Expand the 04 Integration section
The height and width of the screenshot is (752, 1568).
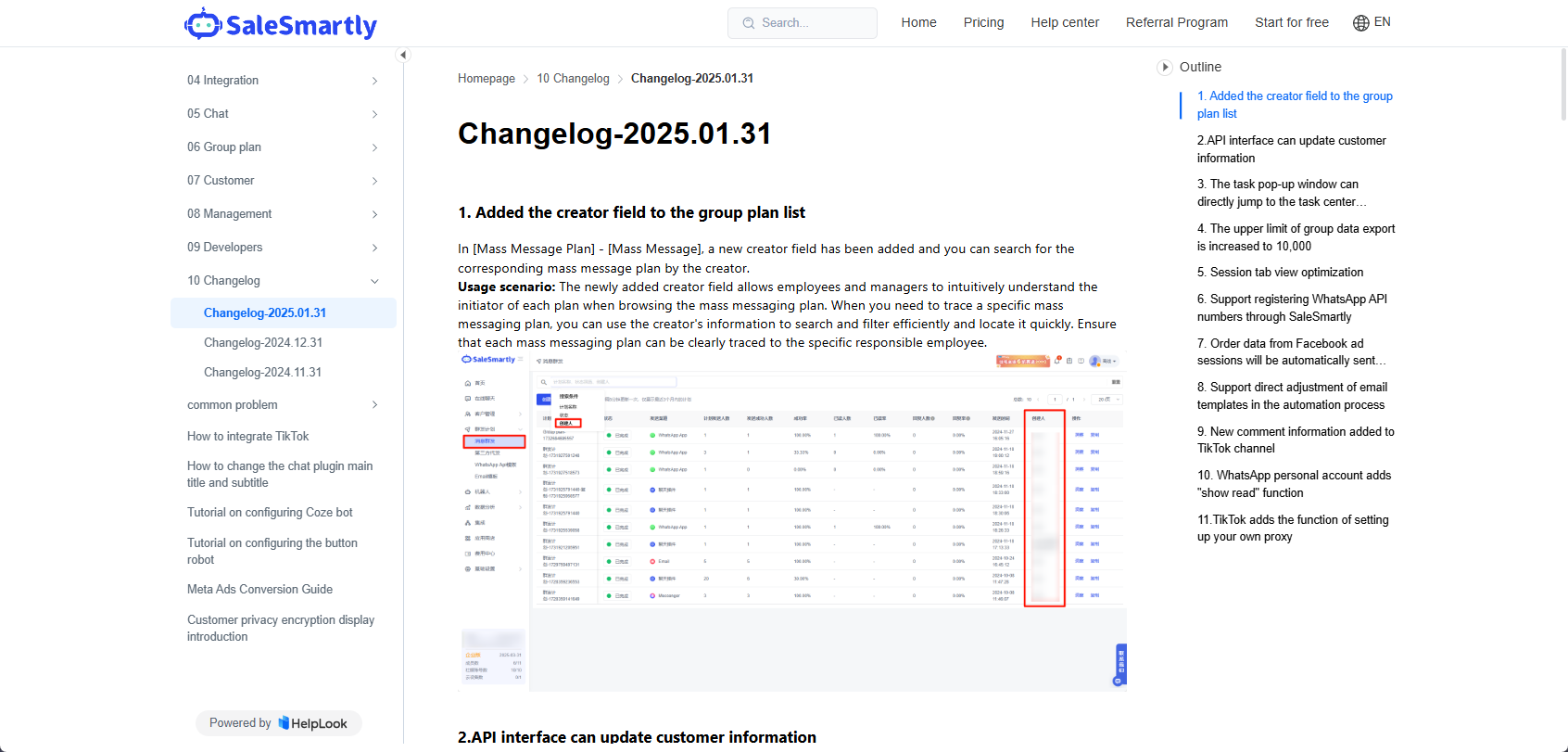[283, 81]
